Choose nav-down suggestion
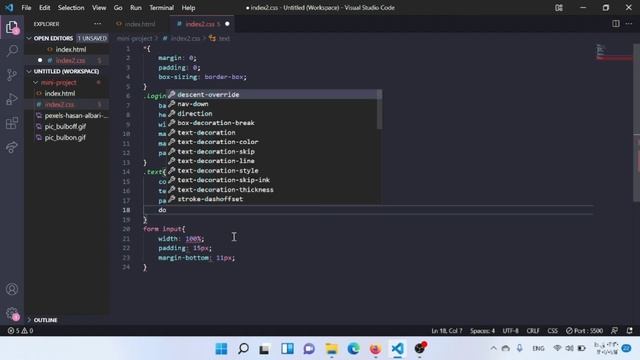 click(271, 104)
